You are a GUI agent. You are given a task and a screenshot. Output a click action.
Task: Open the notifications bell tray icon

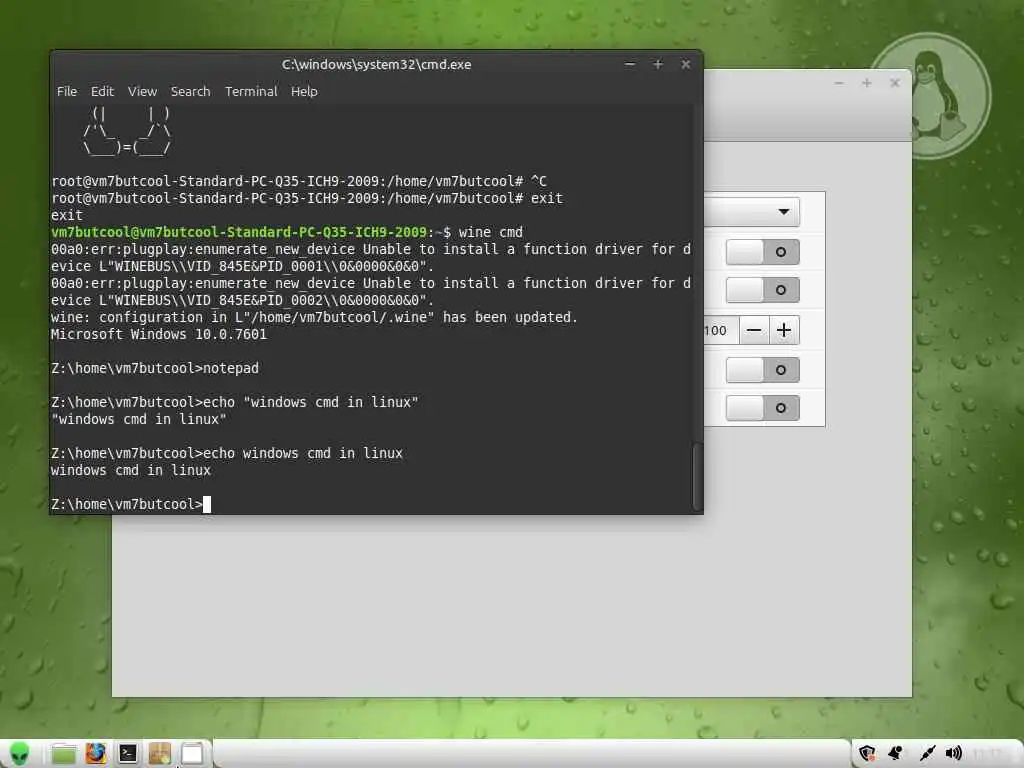[x=896, y=753]
